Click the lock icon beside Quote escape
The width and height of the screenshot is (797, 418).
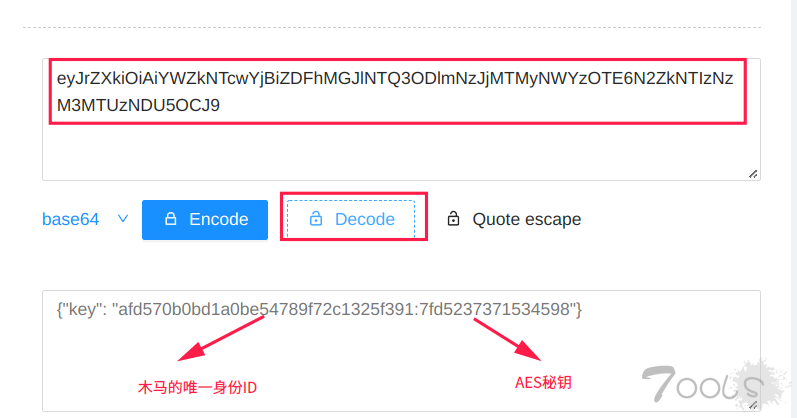453,219
